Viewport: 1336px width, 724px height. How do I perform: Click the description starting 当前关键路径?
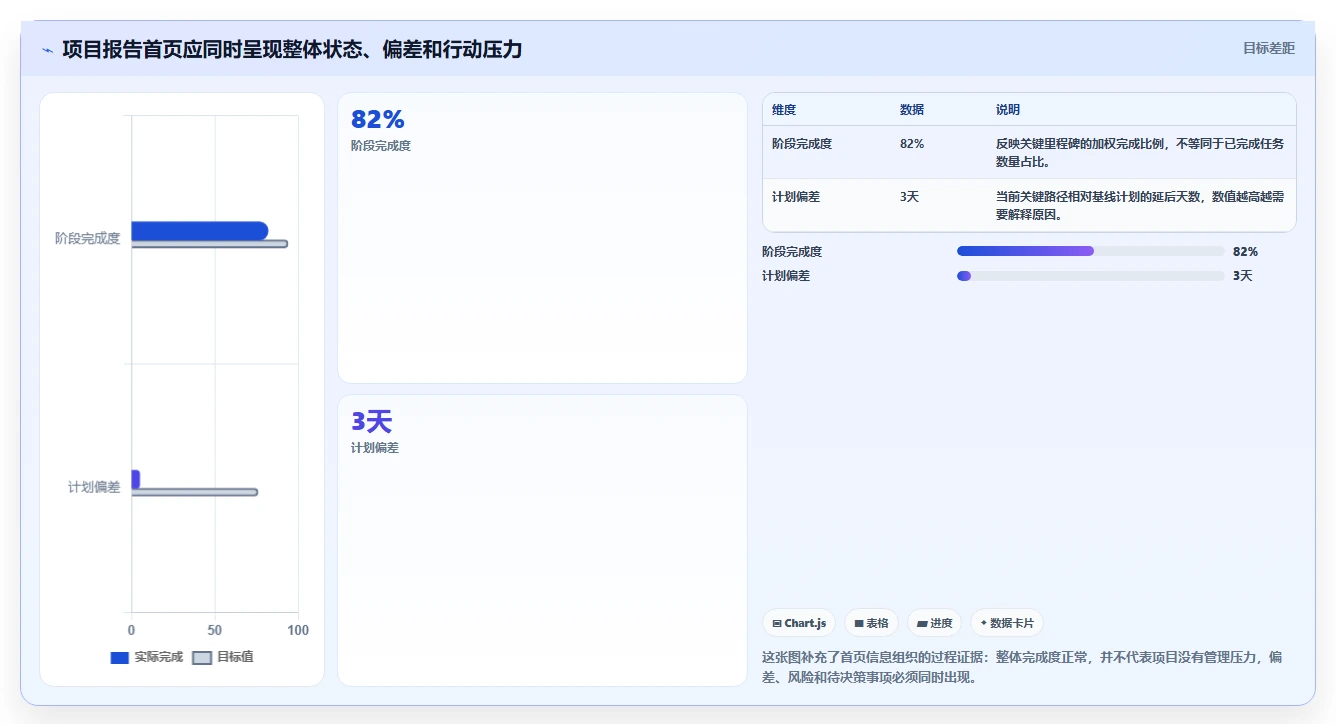1140,206
